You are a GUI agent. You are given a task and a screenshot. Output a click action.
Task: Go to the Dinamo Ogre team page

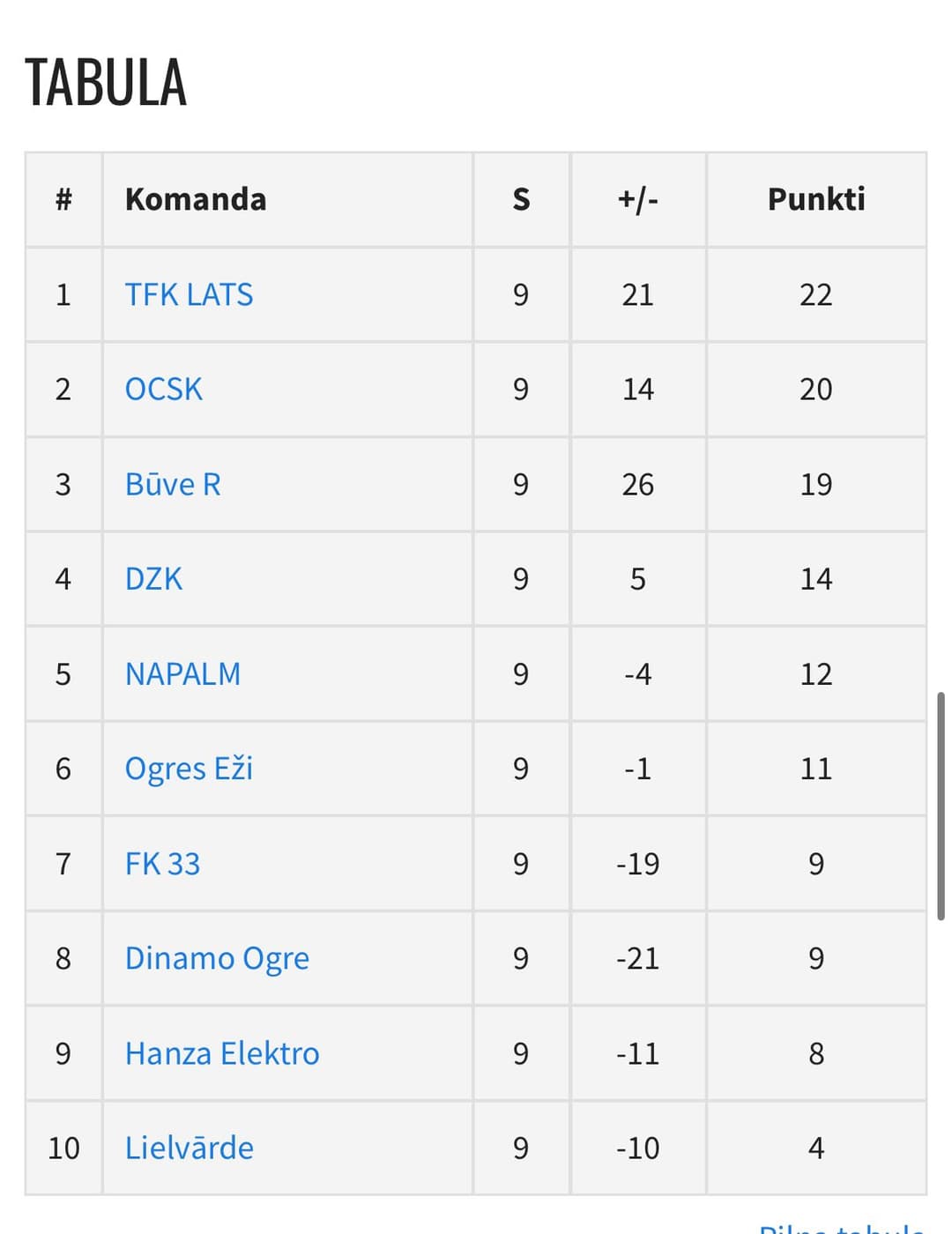217,958
